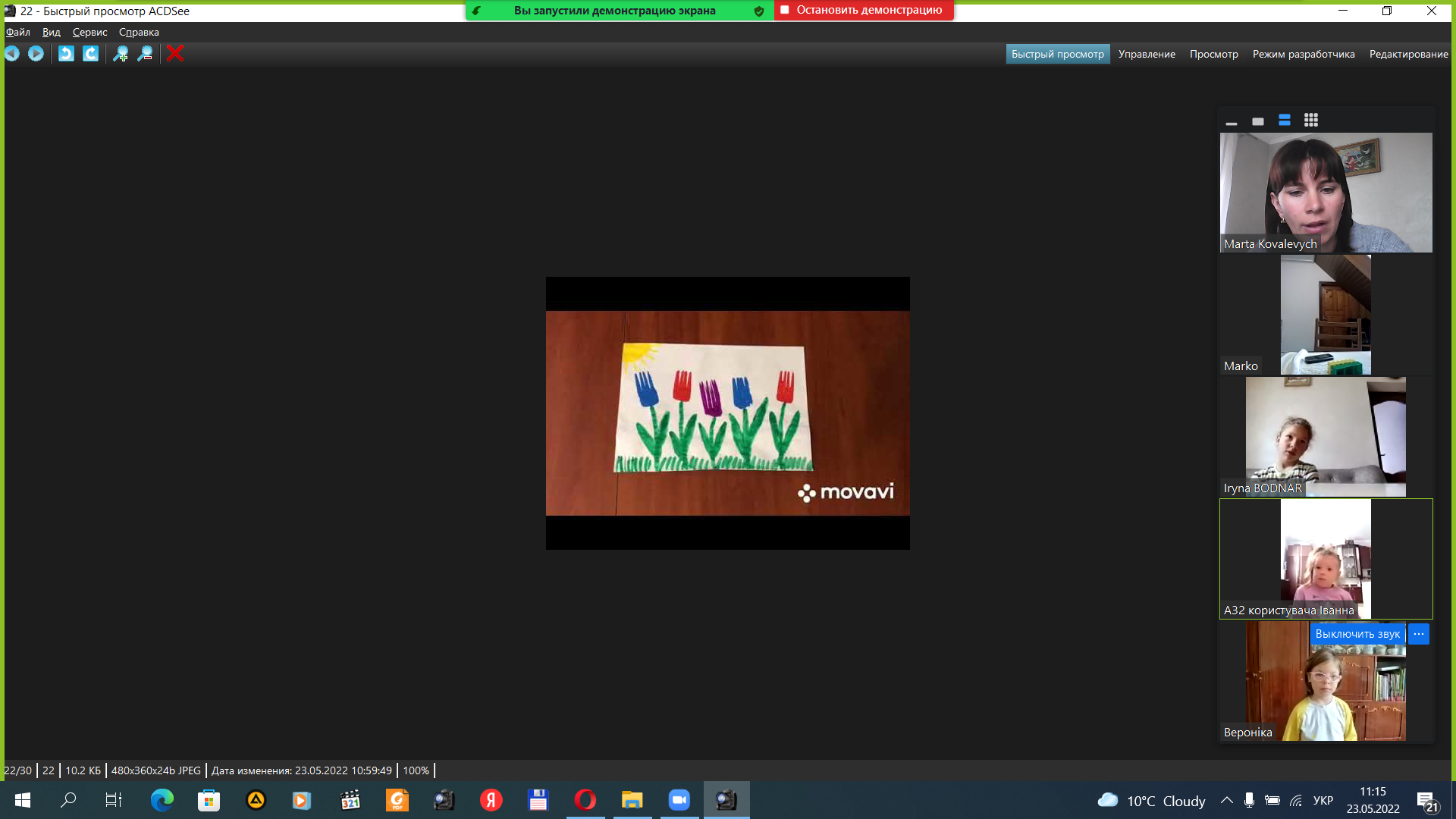Select Marko video tile
1456x819 pixels.
click(x=1326, y=315)
